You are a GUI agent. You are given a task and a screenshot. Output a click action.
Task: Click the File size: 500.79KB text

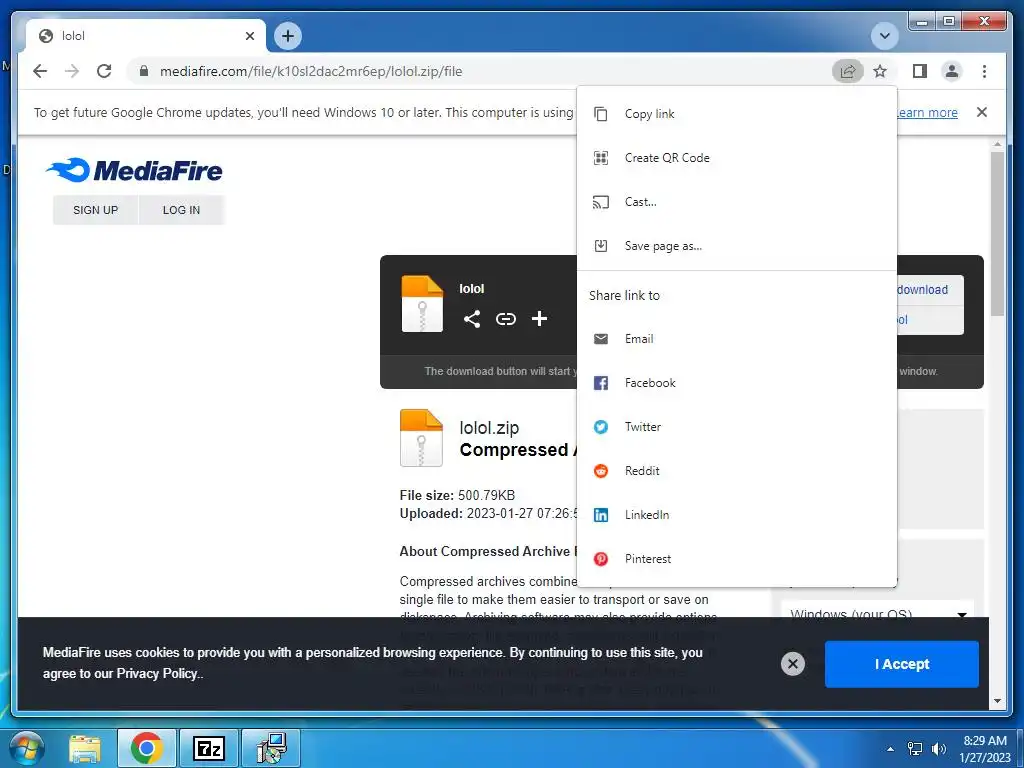pos(457,495)
